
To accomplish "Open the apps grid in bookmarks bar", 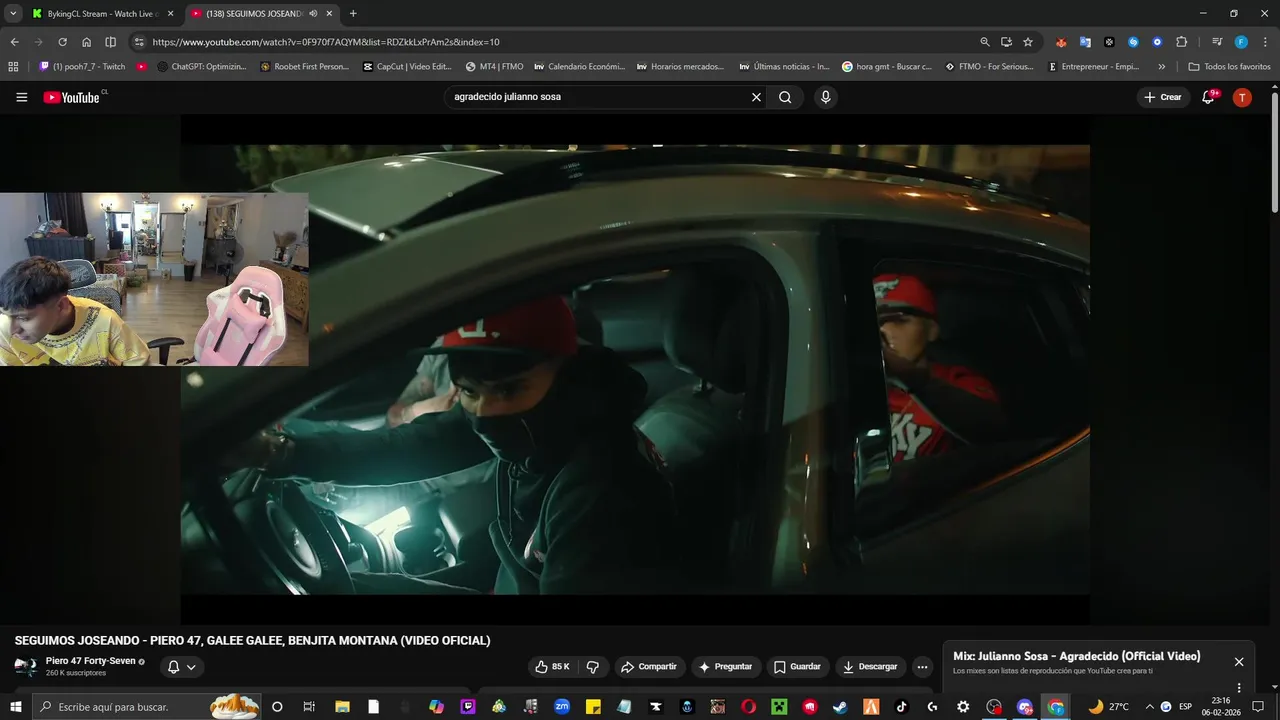I will click(x=13, y=67).
